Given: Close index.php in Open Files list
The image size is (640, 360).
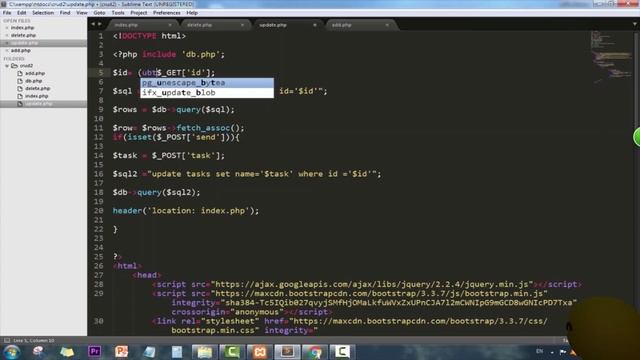Looking at the screenshot, I should click(7, 28).
